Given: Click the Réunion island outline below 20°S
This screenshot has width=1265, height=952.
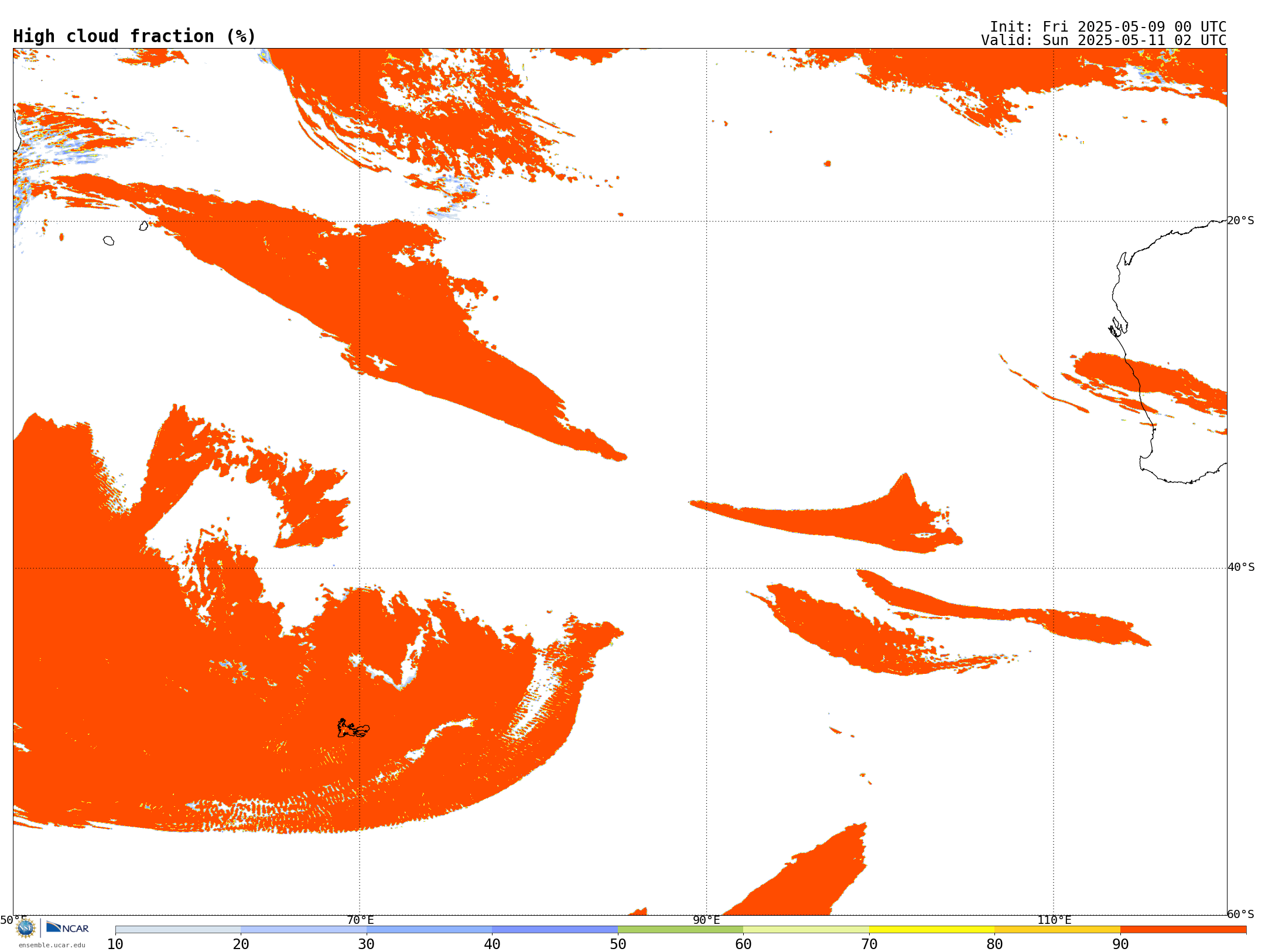Looking at the screenshot, I should click(108, 241).
